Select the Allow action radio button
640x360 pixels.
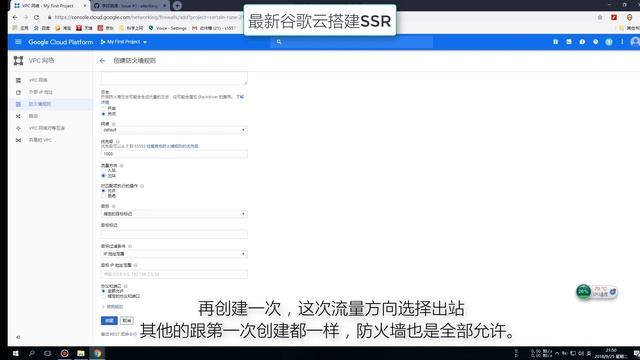pos(103,191)
